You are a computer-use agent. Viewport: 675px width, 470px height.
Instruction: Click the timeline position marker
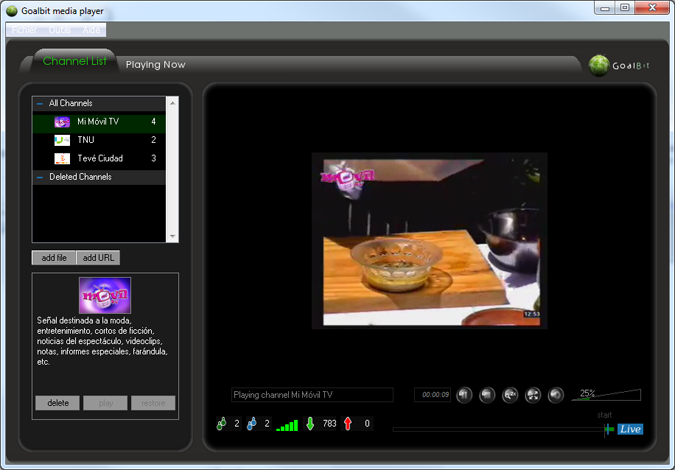[x=608, y=429]
